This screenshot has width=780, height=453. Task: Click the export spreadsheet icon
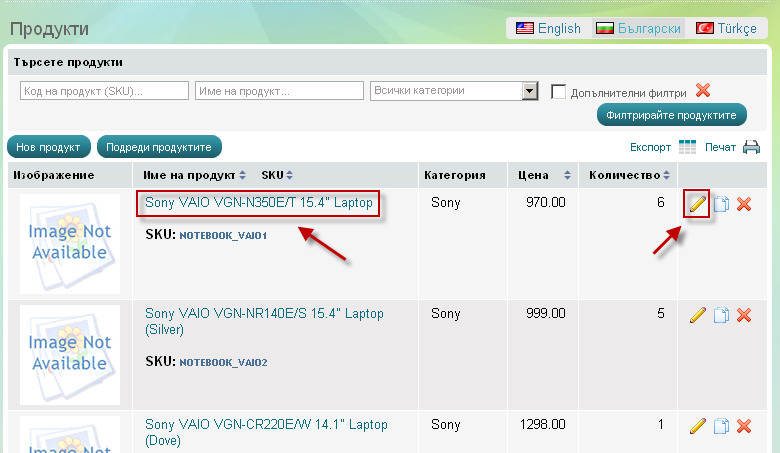(x=687, y=147)
